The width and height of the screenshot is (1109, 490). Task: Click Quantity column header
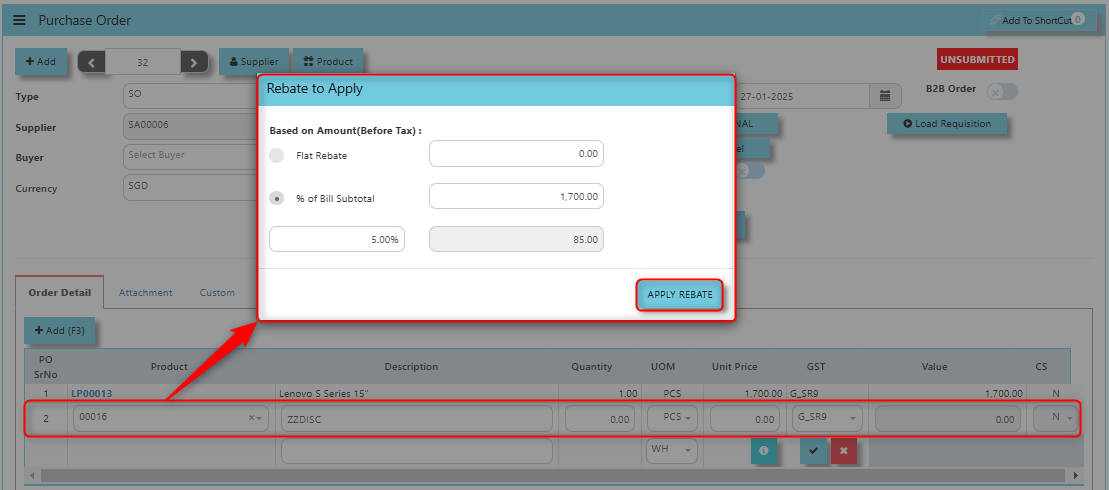[x=591, y=366]
